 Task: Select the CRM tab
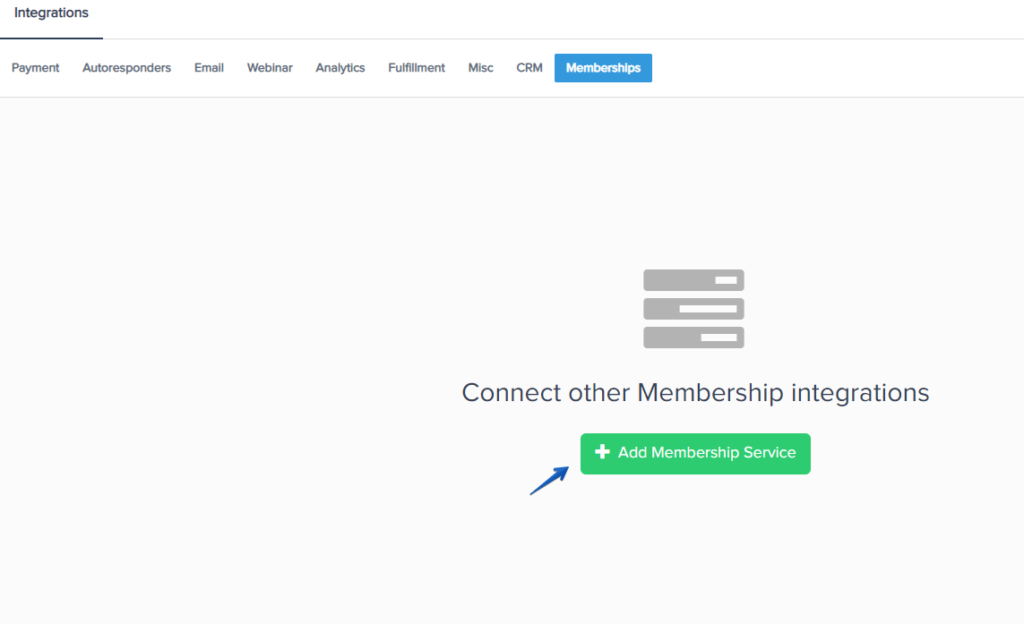tap(530, 68)
